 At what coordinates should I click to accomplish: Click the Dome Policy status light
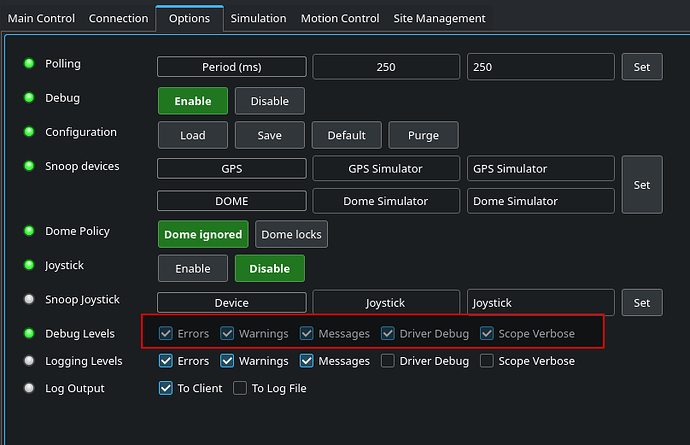pyautogui.click(x=29, y=231)
